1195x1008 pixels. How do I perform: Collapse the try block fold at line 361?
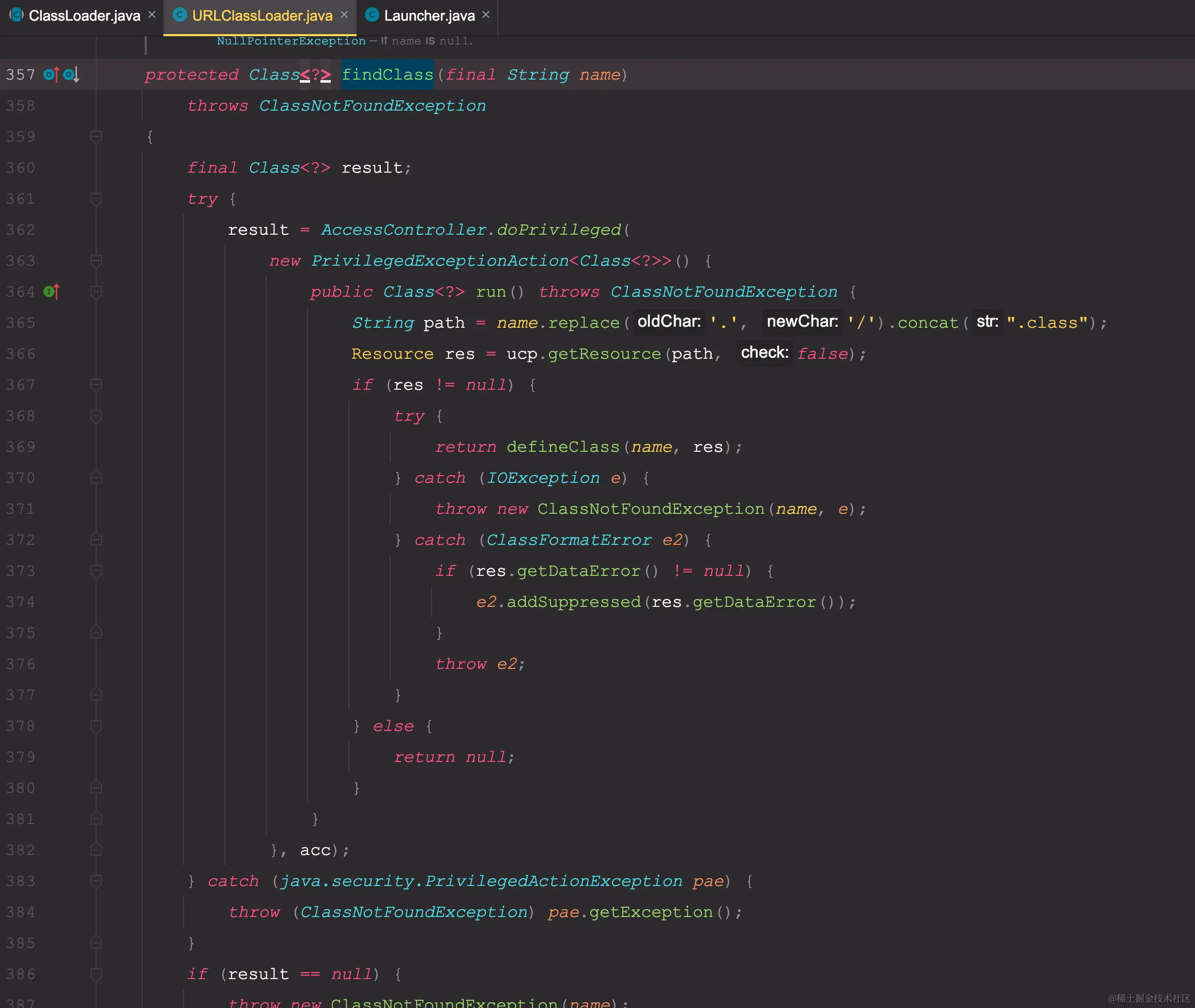tap(96, 199)
